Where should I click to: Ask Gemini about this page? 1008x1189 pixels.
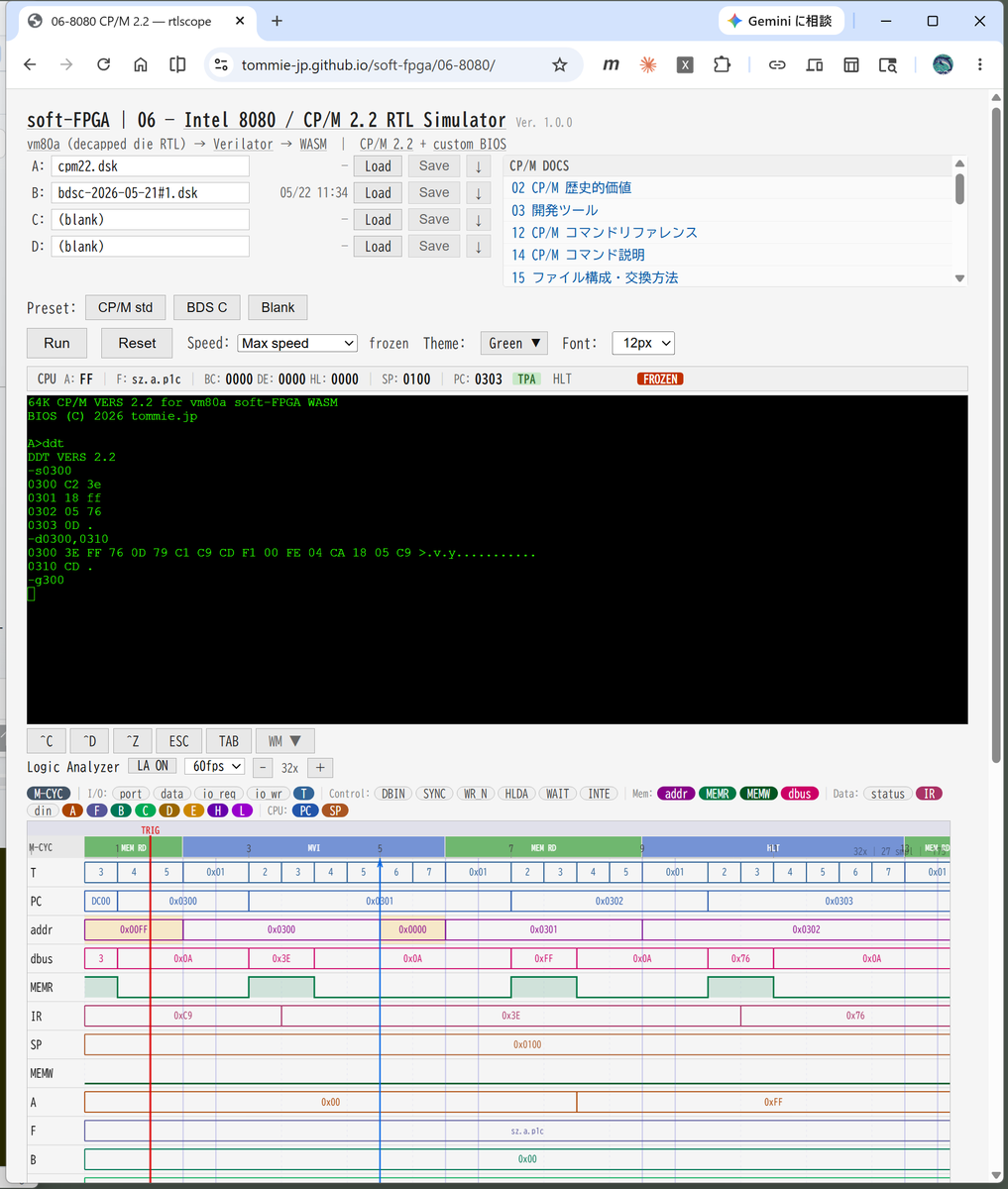pos(781,21)
